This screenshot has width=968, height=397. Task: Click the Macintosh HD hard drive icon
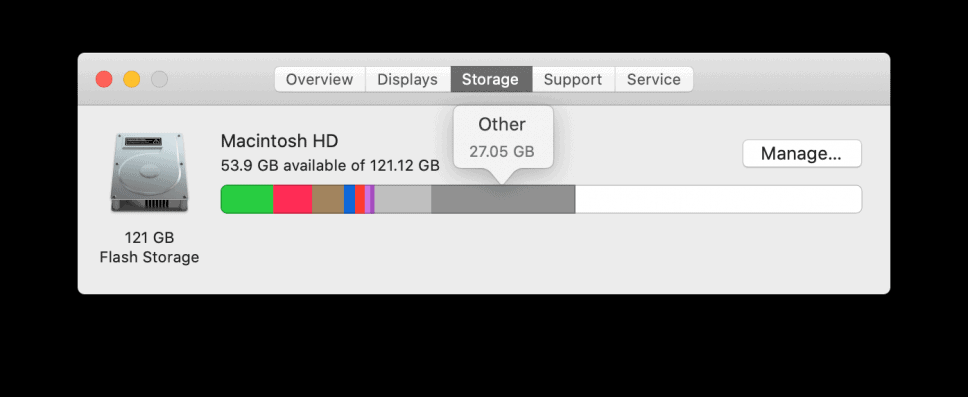[x=149, y=172]
